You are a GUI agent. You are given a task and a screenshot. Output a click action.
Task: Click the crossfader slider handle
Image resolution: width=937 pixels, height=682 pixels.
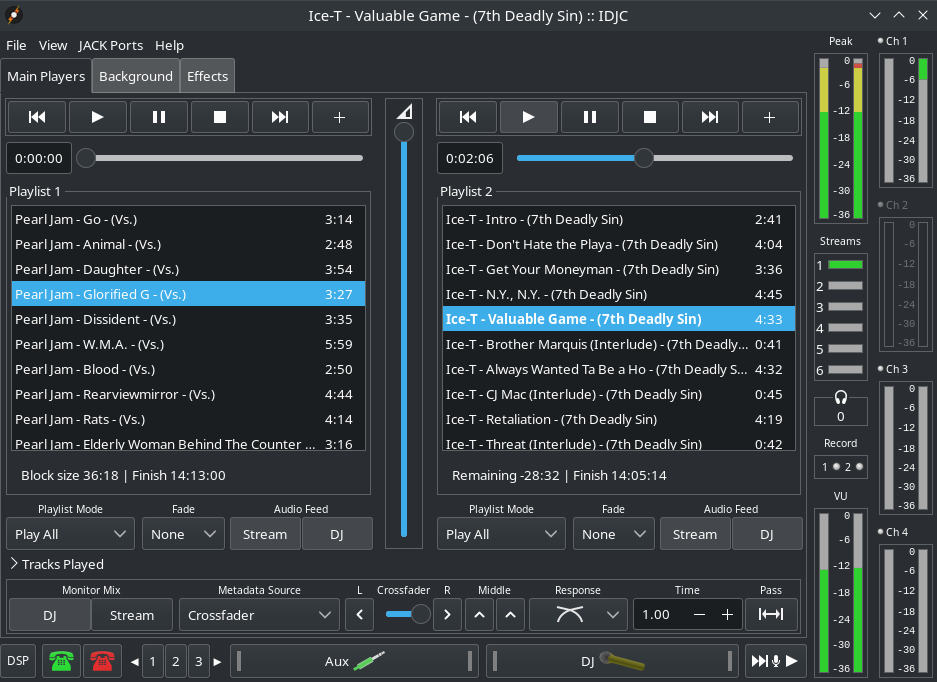[421, 614]
